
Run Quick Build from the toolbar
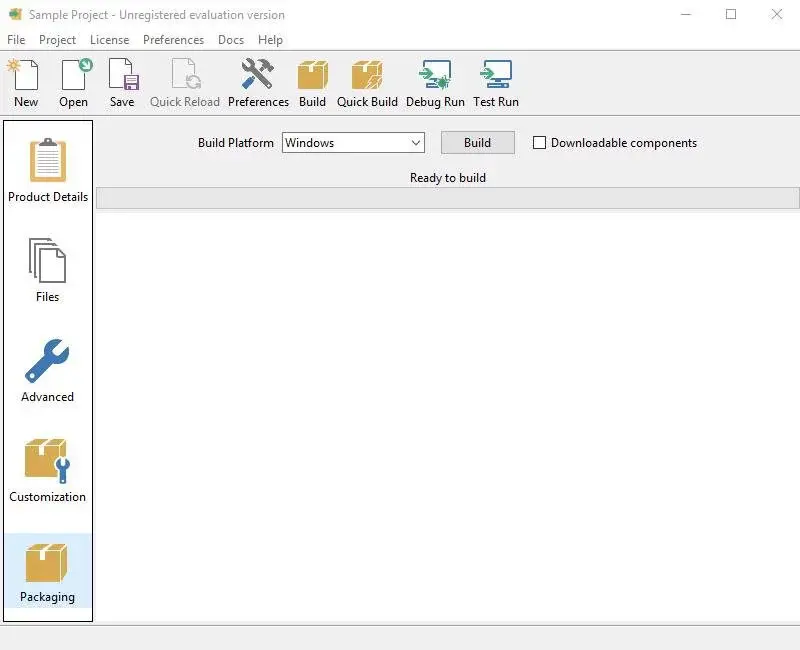point(367,83)
